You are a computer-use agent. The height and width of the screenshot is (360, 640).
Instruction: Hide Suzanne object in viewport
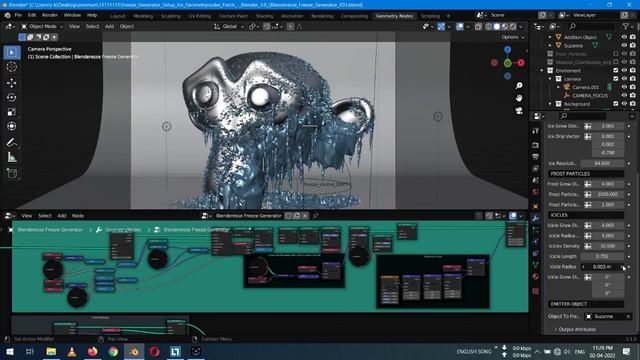(x=624, y=45)
